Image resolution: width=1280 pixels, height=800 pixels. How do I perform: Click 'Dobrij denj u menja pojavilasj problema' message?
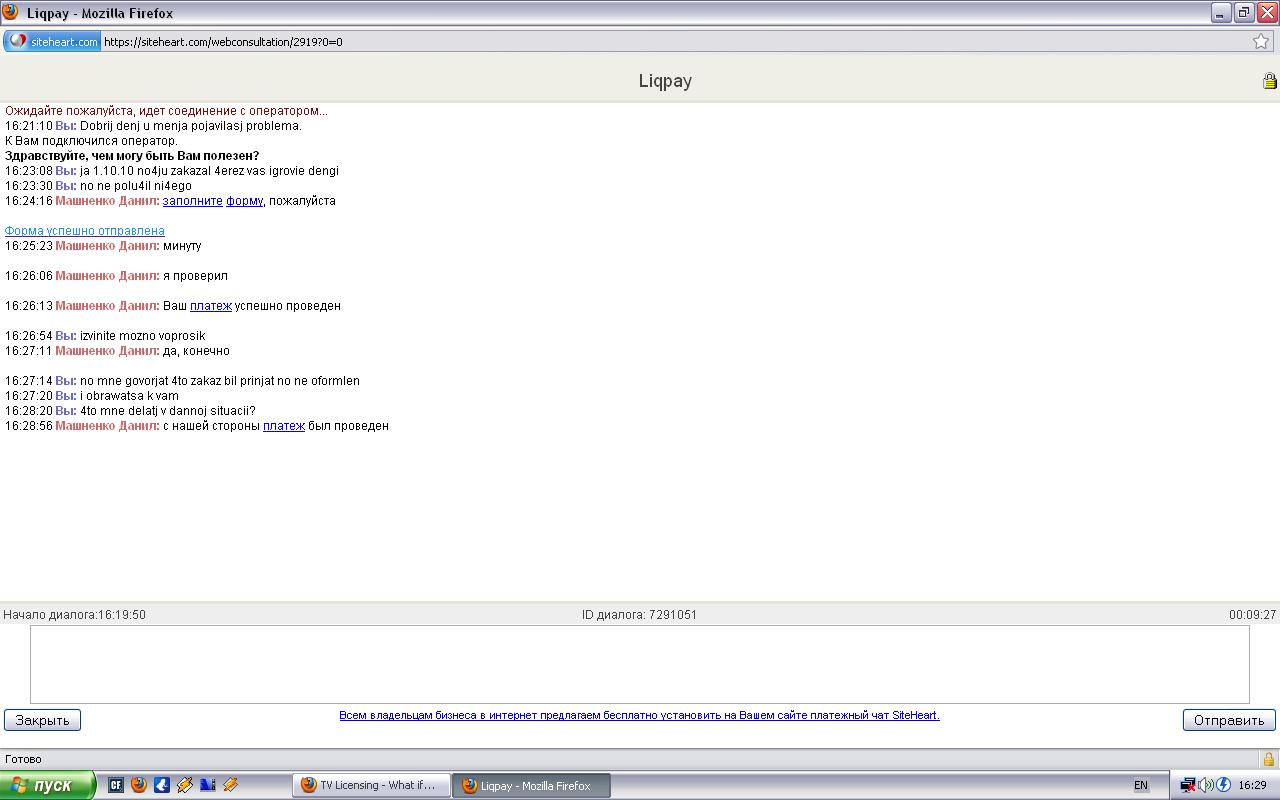190,126
